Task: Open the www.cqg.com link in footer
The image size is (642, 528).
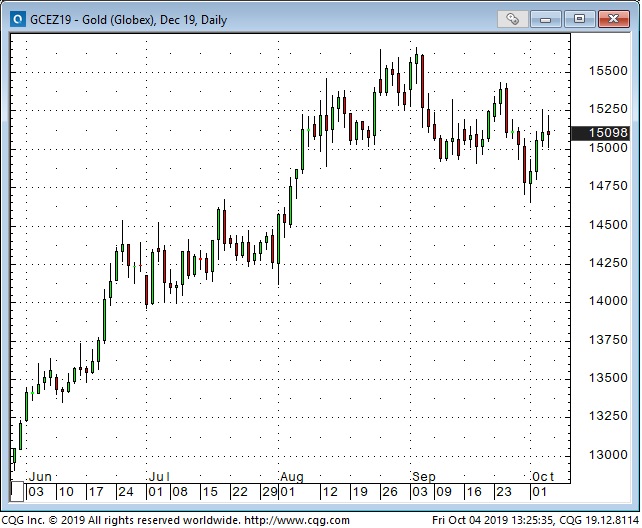Action: coord(297,520)
